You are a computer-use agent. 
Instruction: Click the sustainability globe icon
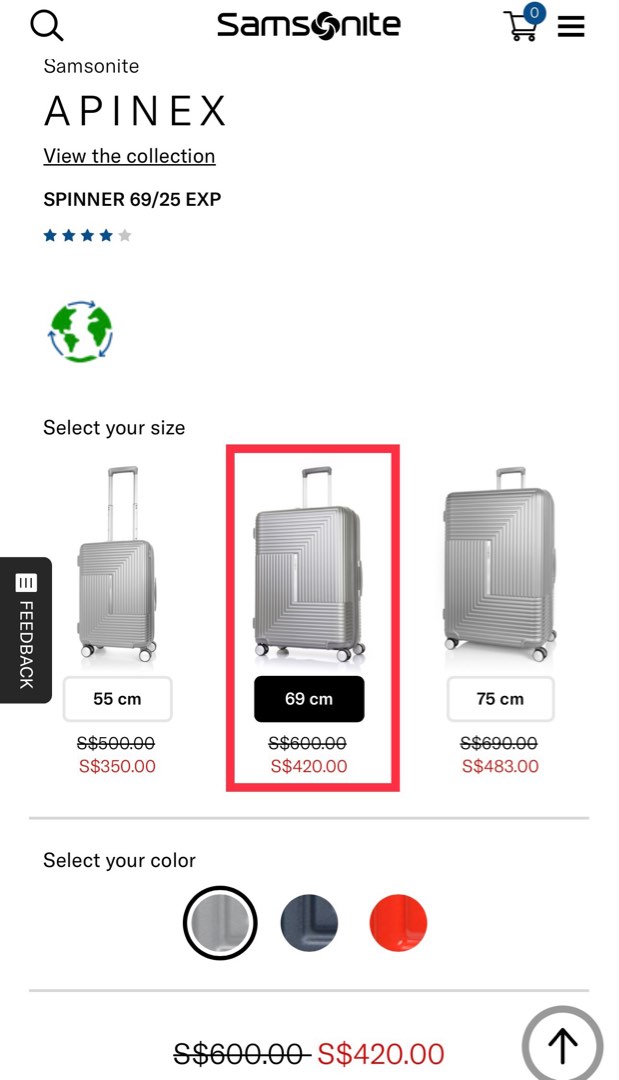(x=80, y=330)
